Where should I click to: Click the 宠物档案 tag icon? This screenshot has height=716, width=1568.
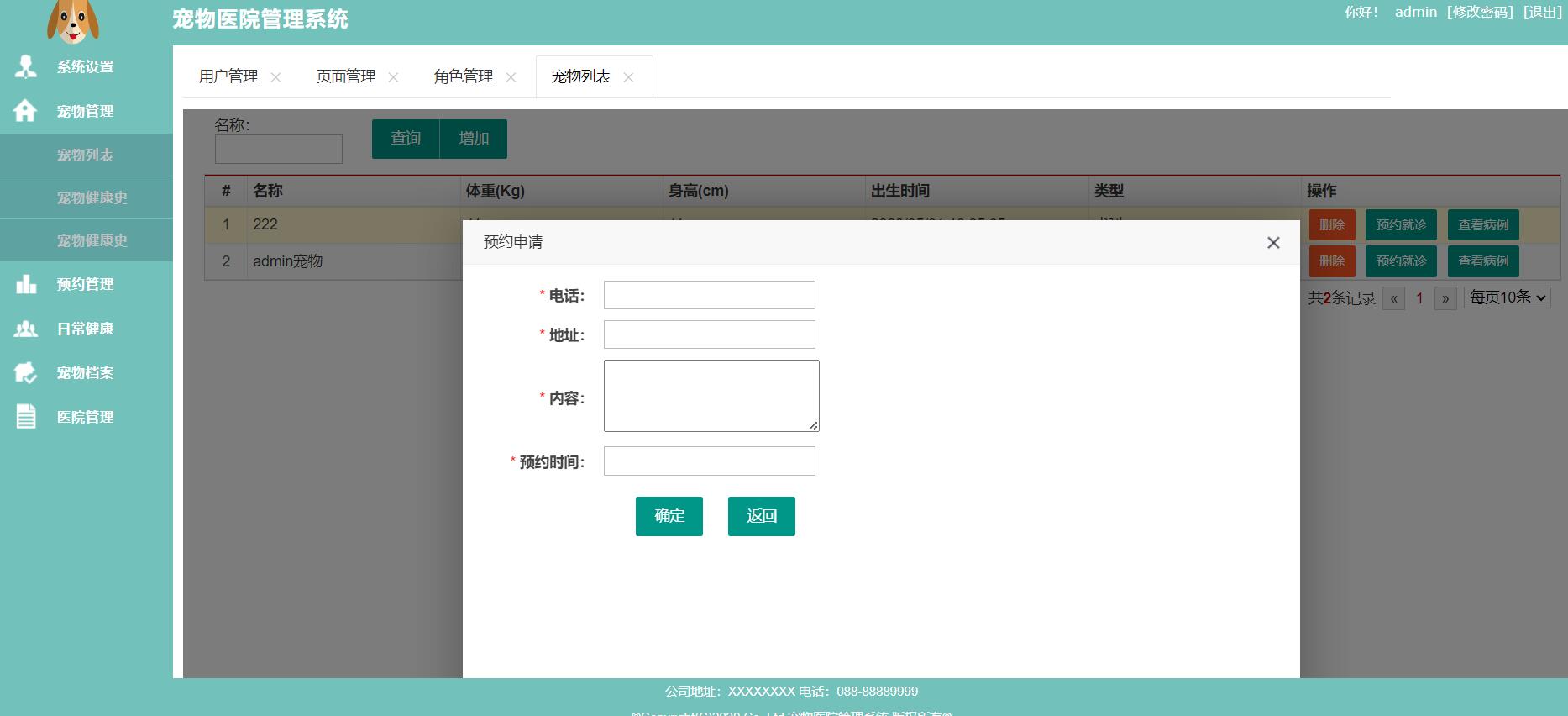coord(26,372)
